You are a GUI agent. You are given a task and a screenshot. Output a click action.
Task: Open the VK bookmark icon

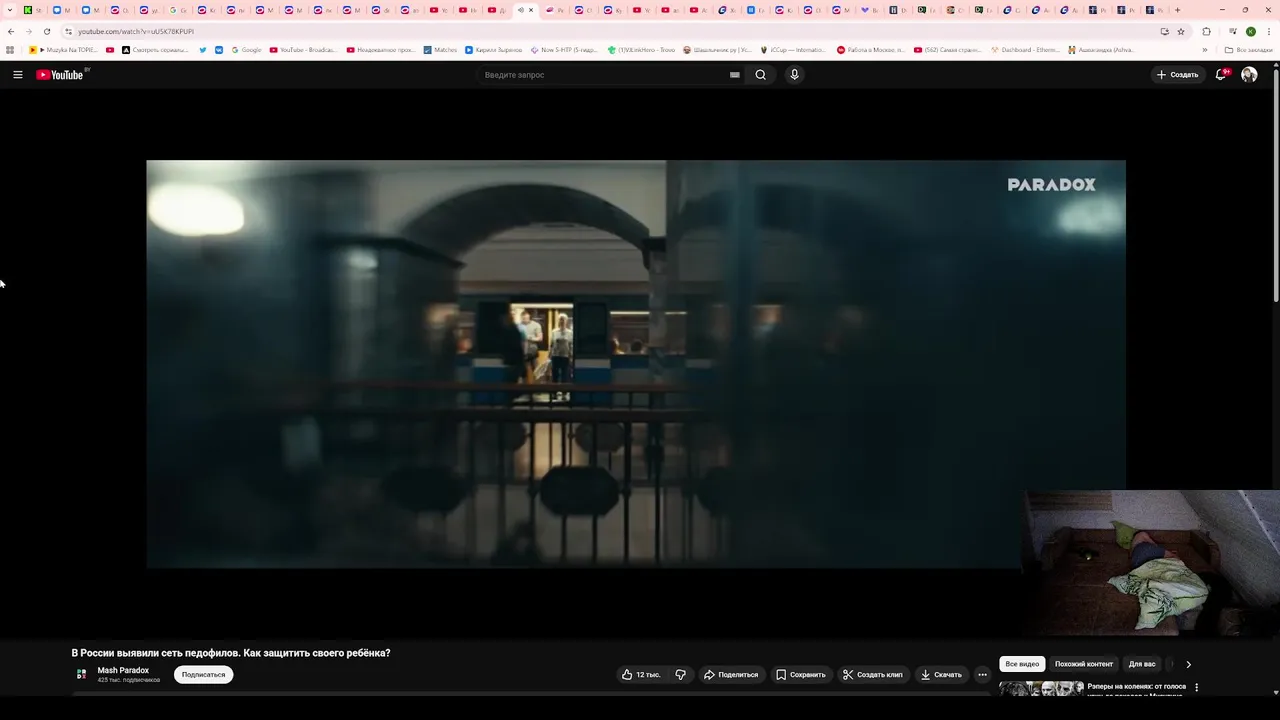219,49
